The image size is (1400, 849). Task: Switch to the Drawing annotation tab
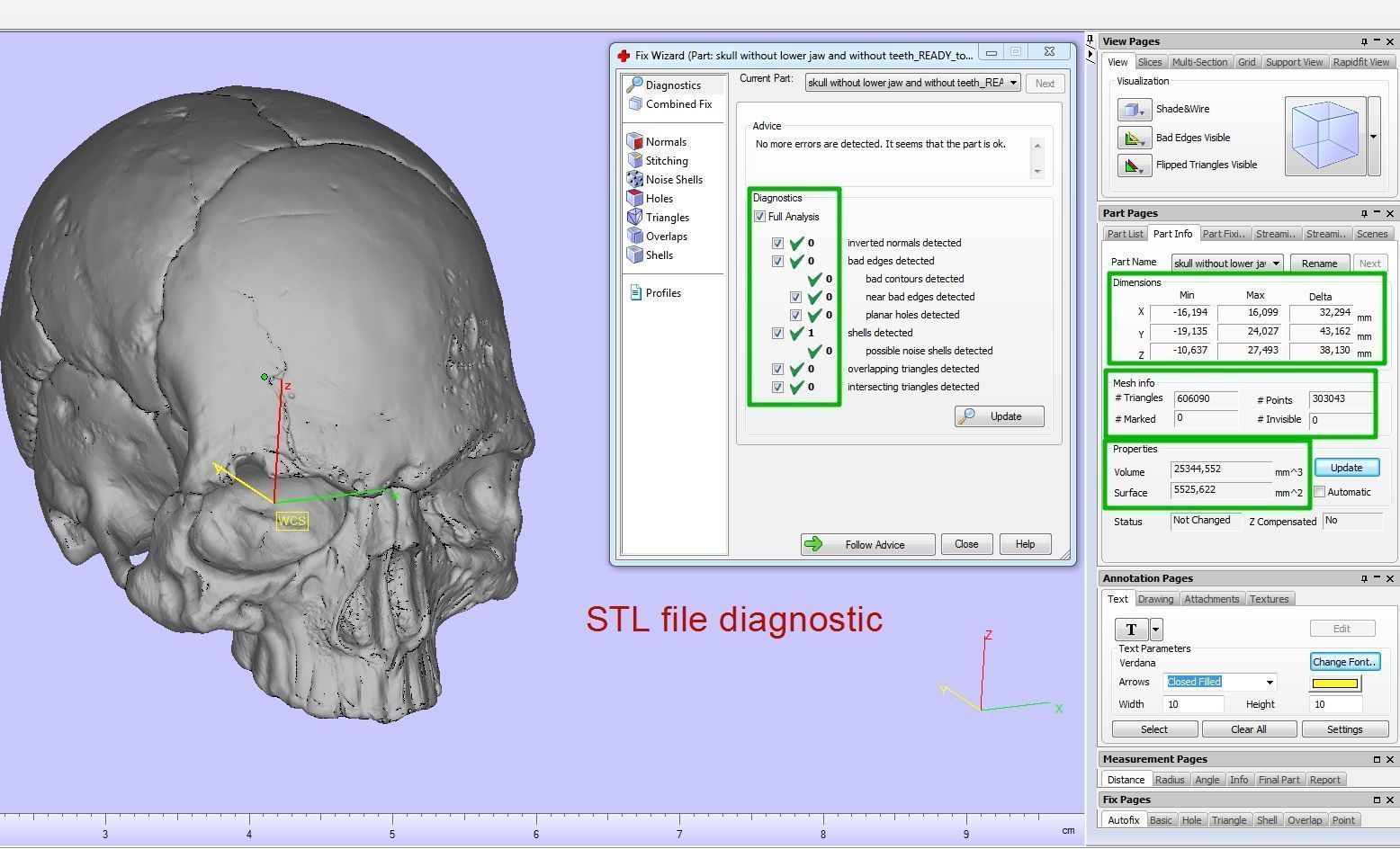click(x=1155, y=599)
